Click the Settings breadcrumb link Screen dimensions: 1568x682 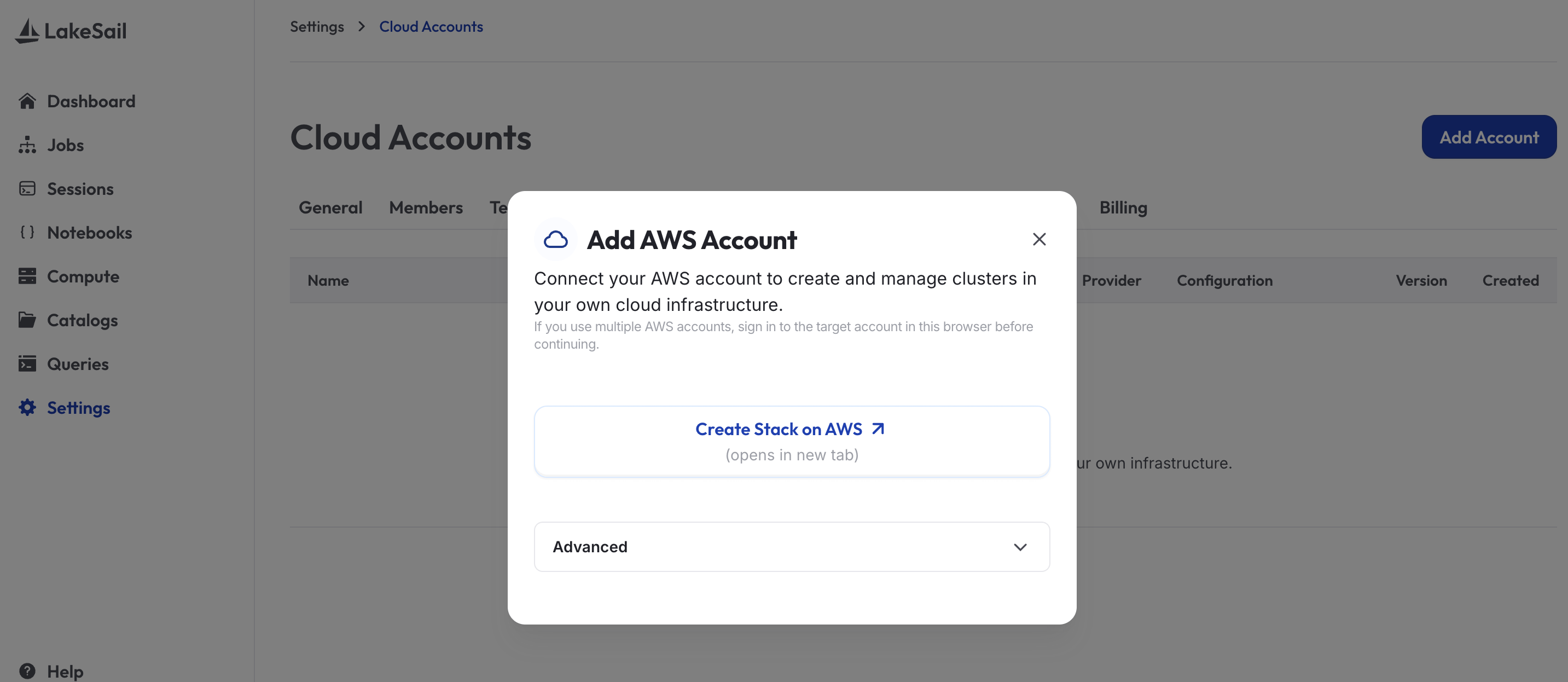tap(317, 27)
